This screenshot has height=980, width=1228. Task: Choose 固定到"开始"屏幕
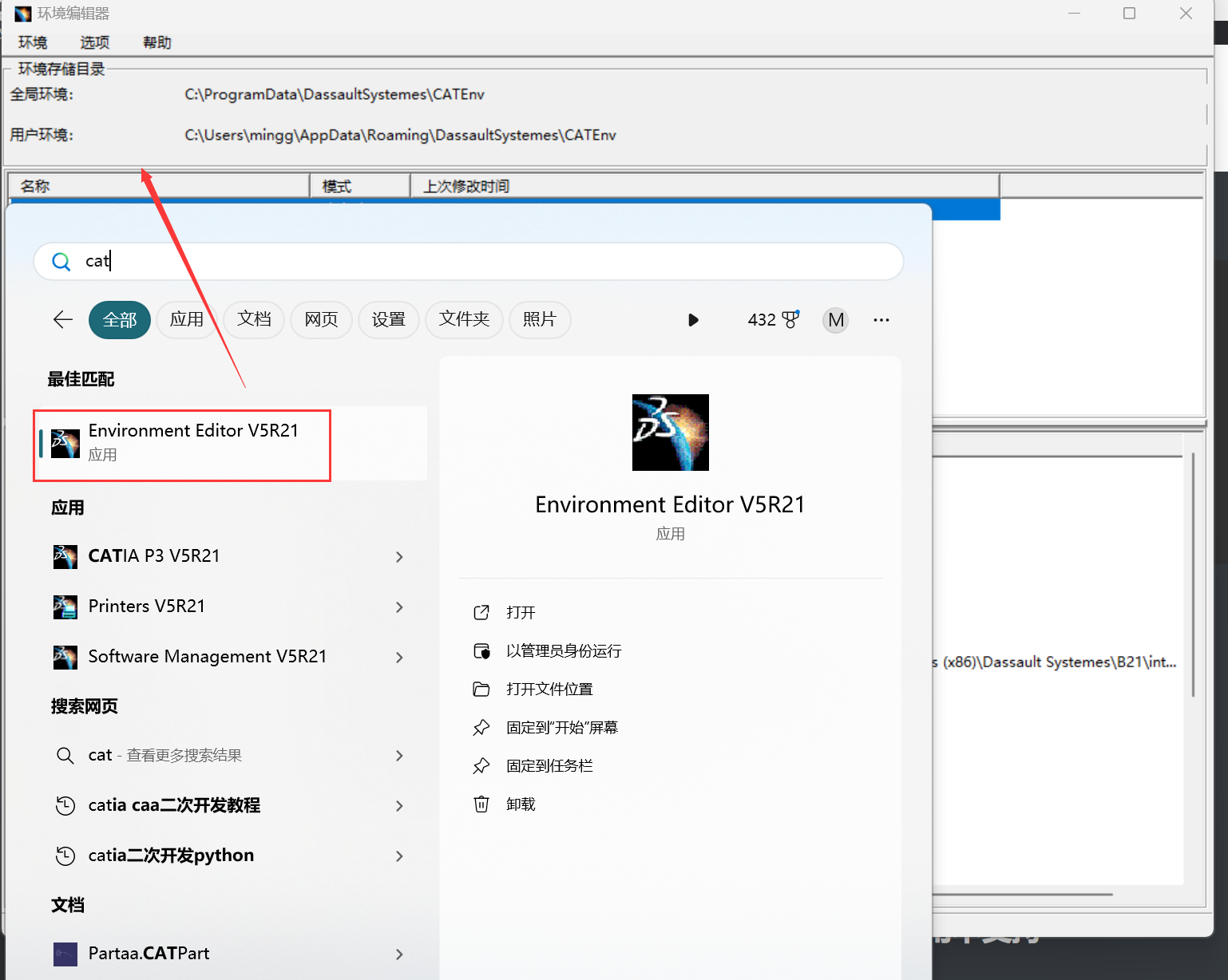(562, 727)
